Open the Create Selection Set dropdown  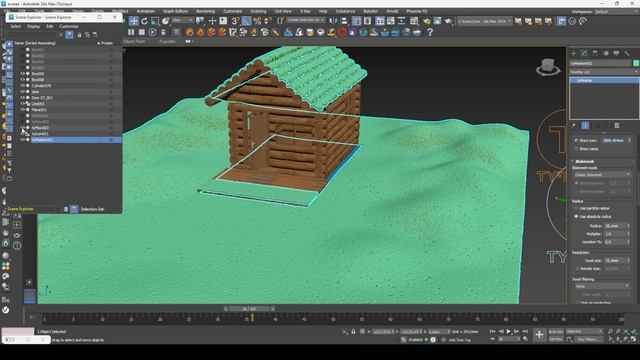(x=305, y=20)
